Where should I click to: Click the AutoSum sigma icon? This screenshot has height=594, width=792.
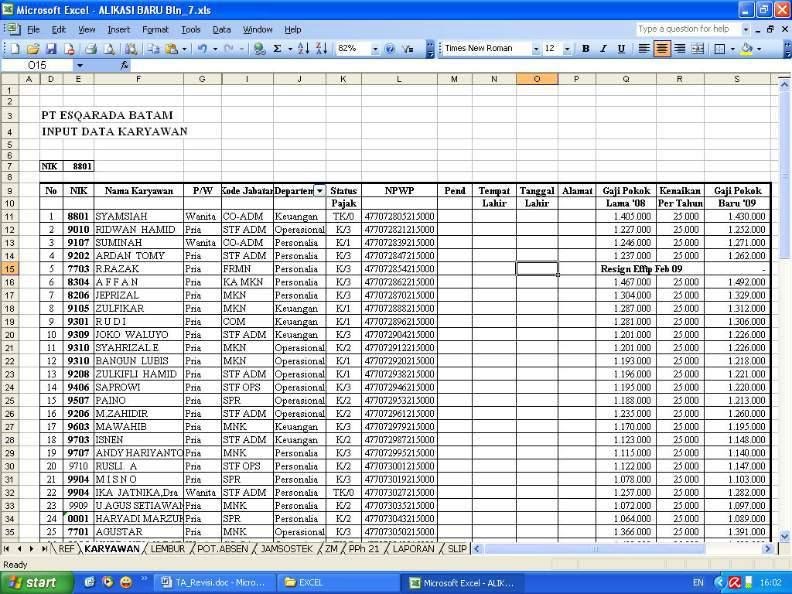point(277,48)
